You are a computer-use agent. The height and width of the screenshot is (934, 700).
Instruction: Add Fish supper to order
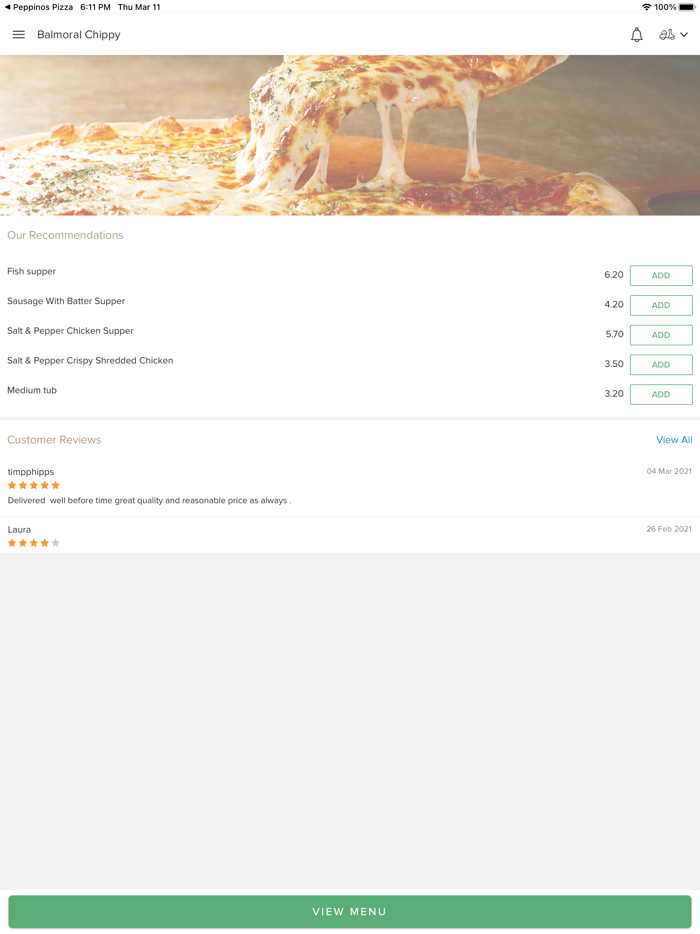tap(661, 275)
